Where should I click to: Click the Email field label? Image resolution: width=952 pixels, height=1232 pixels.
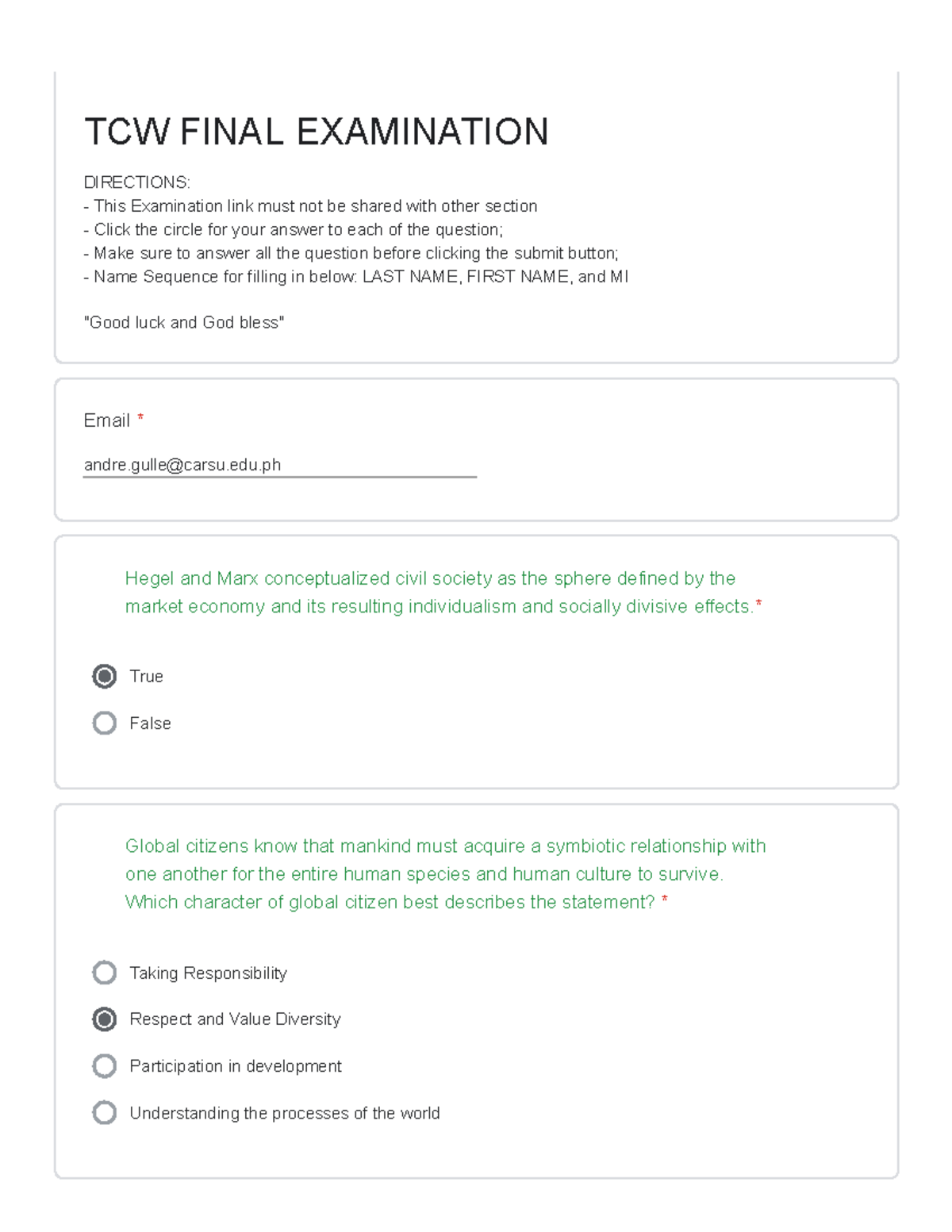point(106,420)
